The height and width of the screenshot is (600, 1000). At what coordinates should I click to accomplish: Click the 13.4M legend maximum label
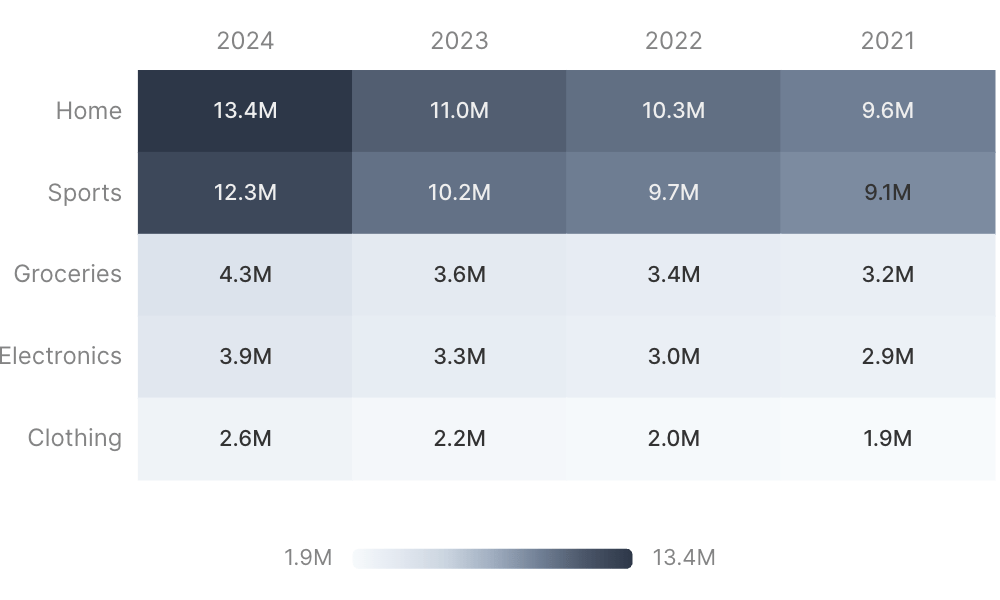(x=684, y=558)
